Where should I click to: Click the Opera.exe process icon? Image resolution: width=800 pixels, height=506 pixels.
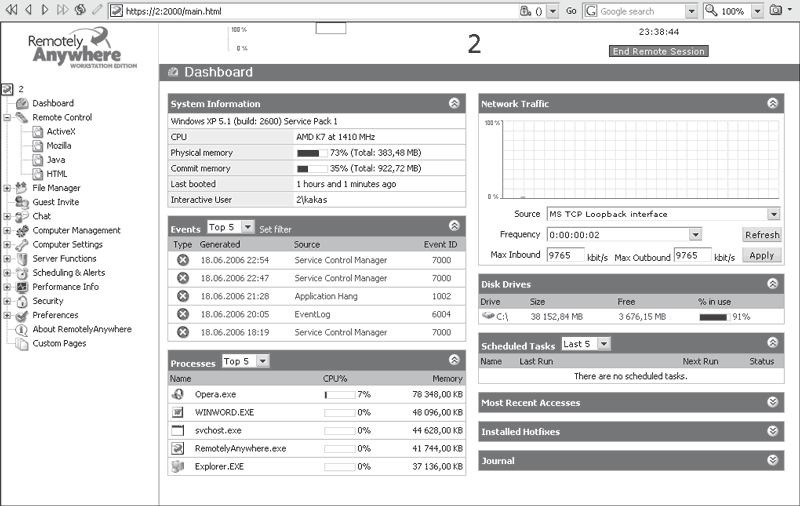pos(178,395)
